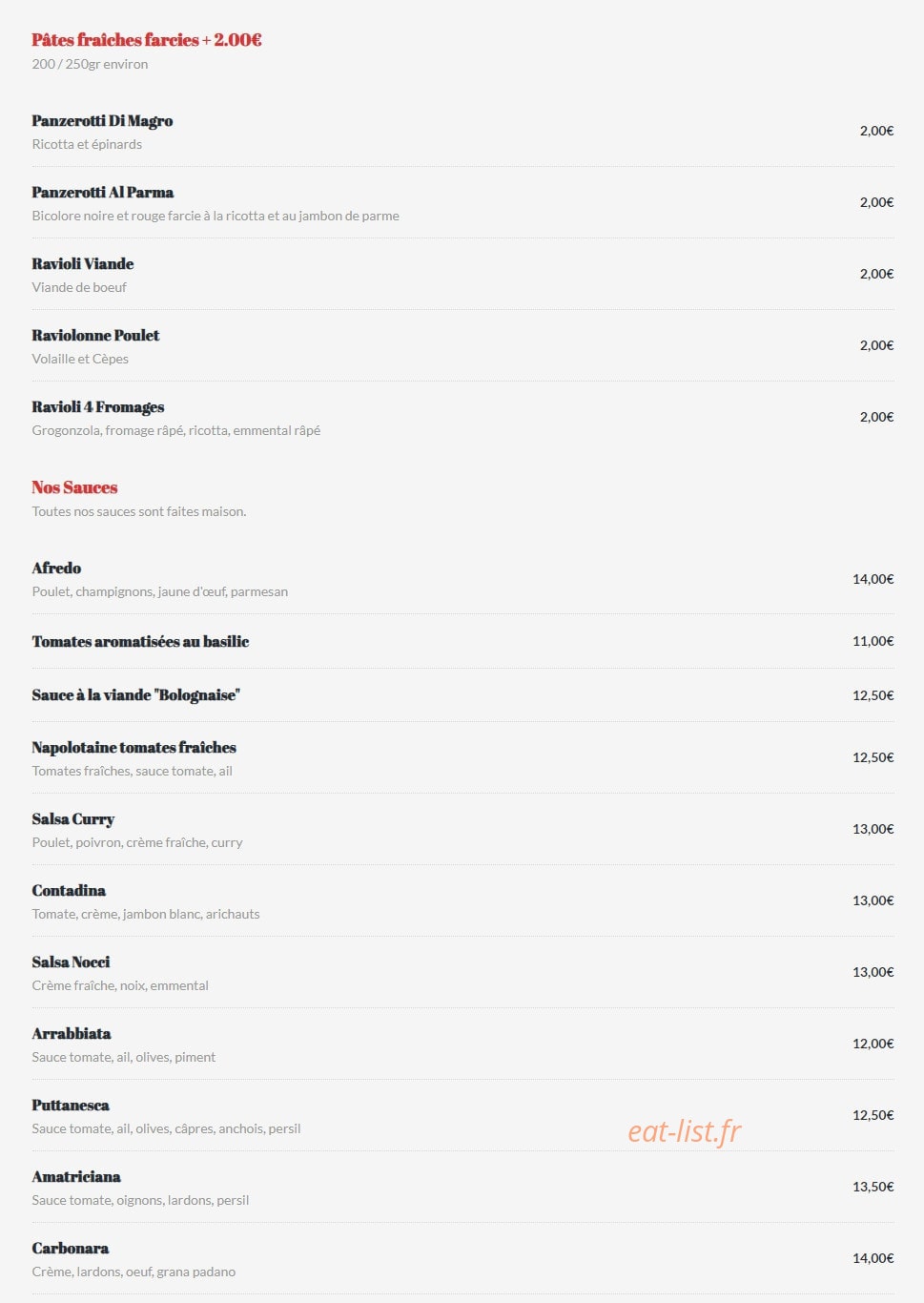This screenshot has height=1303, width=924.
Task: Click the 14,00€ price of Afredo
Action: coord(873,579)
